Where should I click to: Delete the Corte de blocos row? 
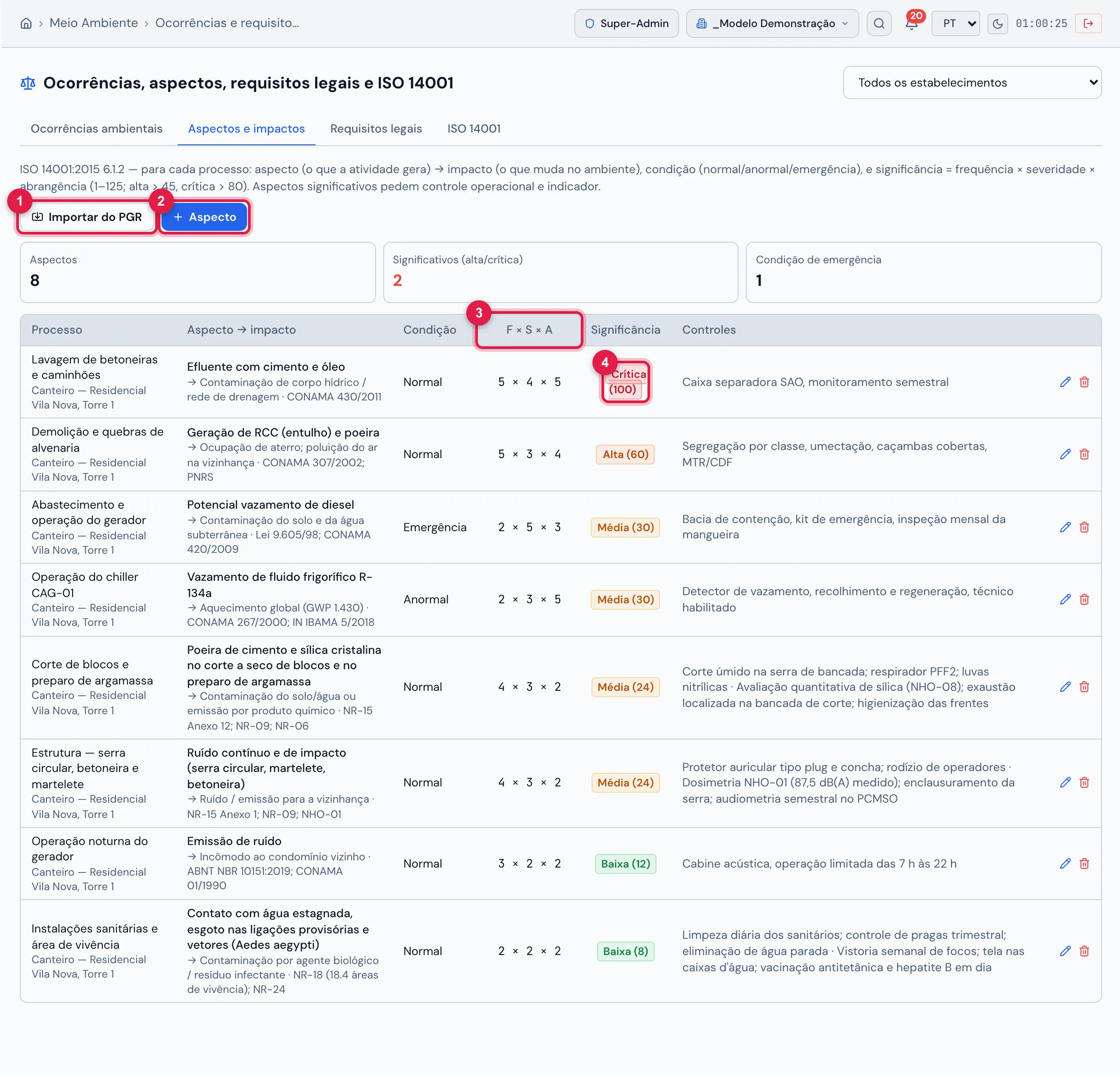tap(1084, 687)
